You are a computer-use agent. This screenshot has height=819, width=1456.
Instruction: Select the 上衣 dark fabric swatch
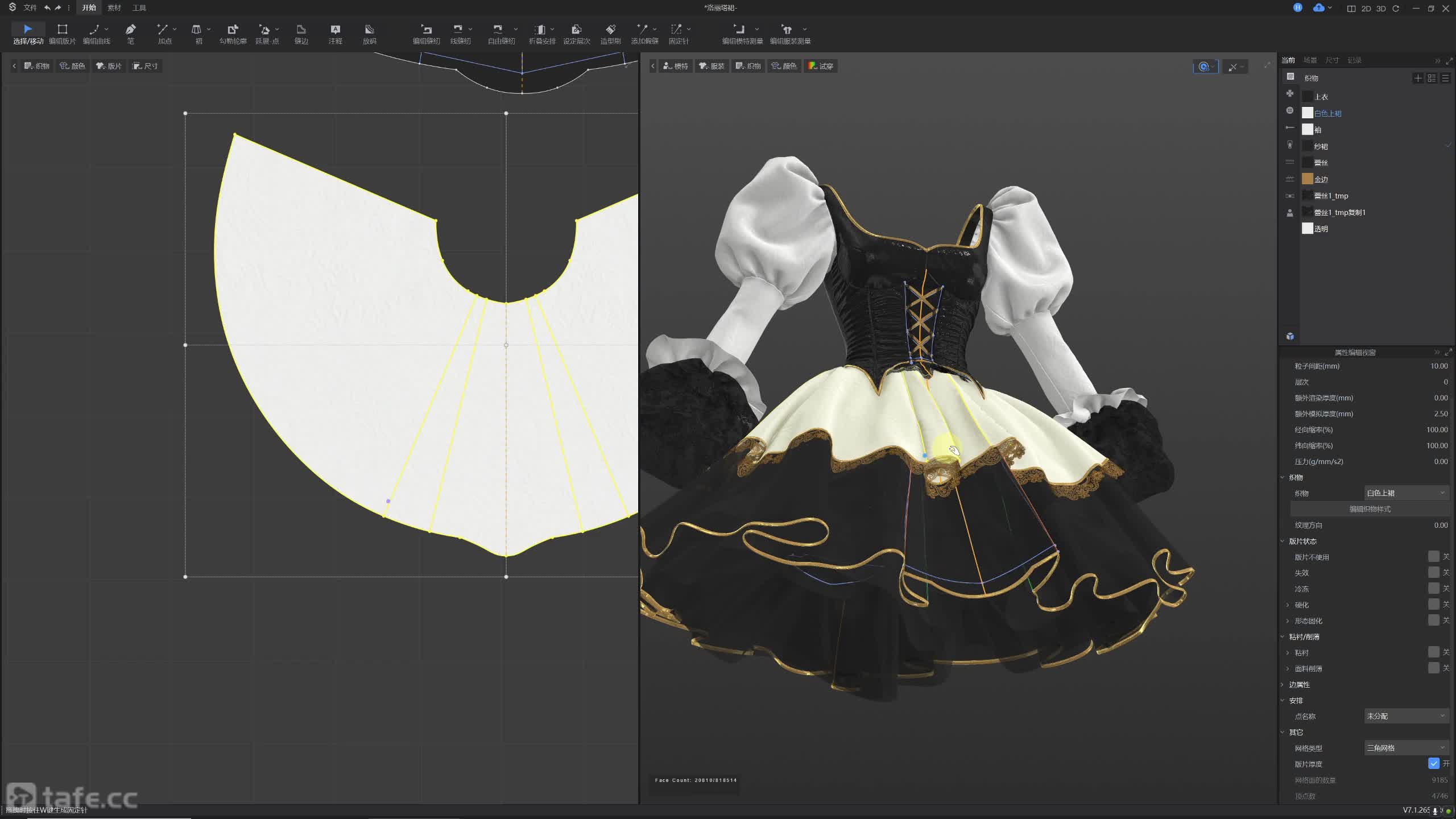1308,97
